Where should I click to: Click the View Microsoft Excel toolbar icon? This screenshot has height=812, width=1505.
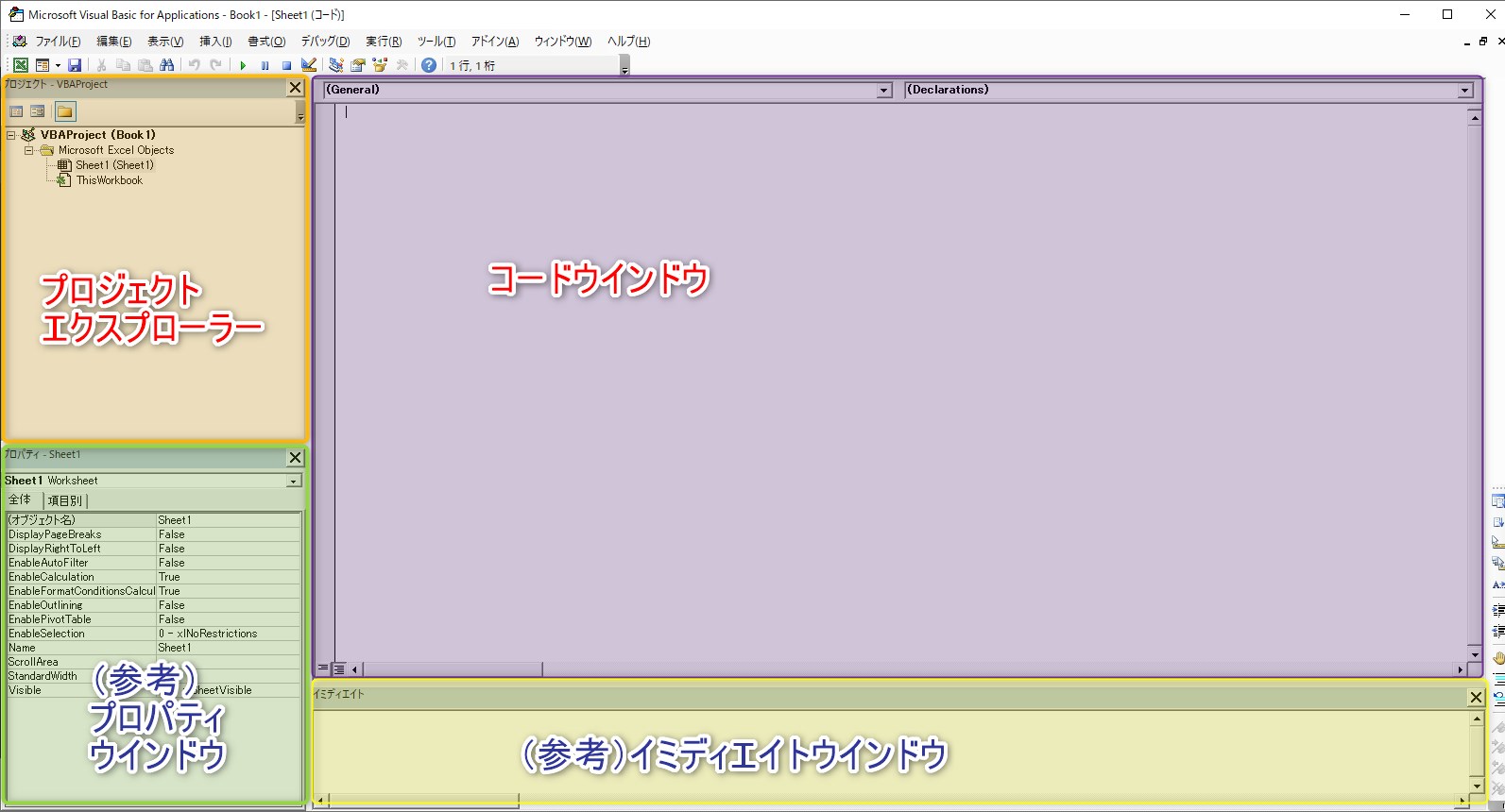21,65
